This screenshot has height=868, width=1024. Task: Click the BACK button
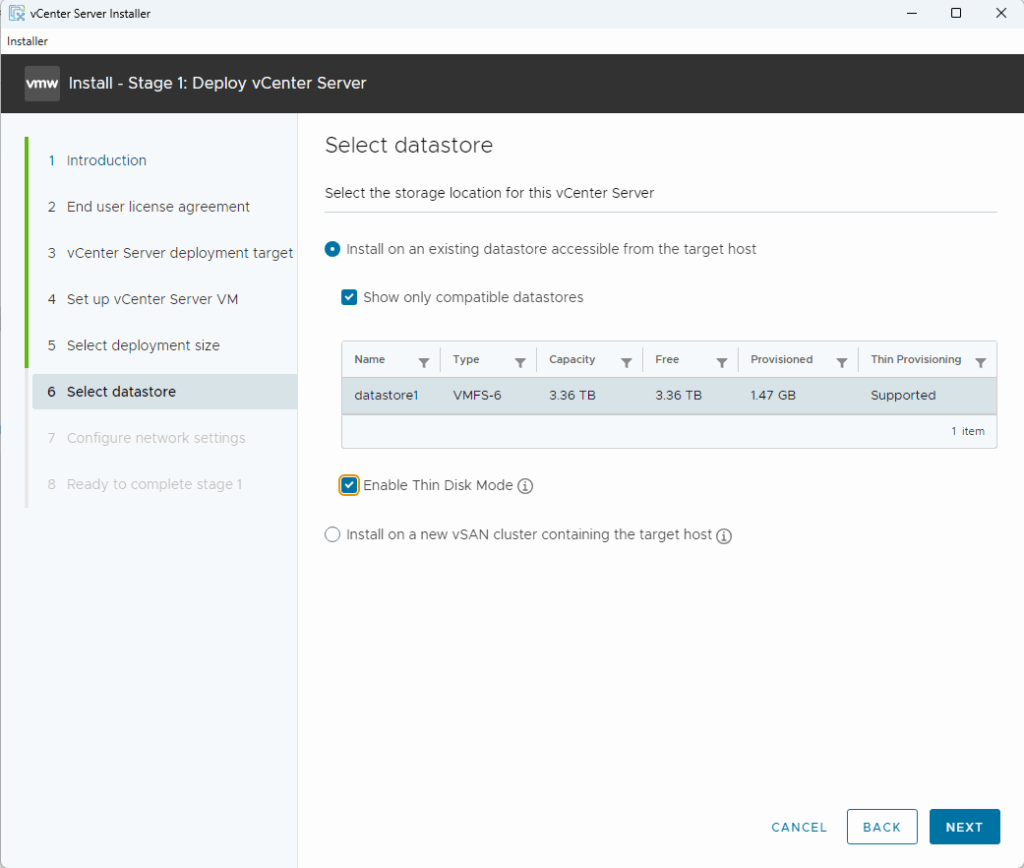click(x=882, y=827)
